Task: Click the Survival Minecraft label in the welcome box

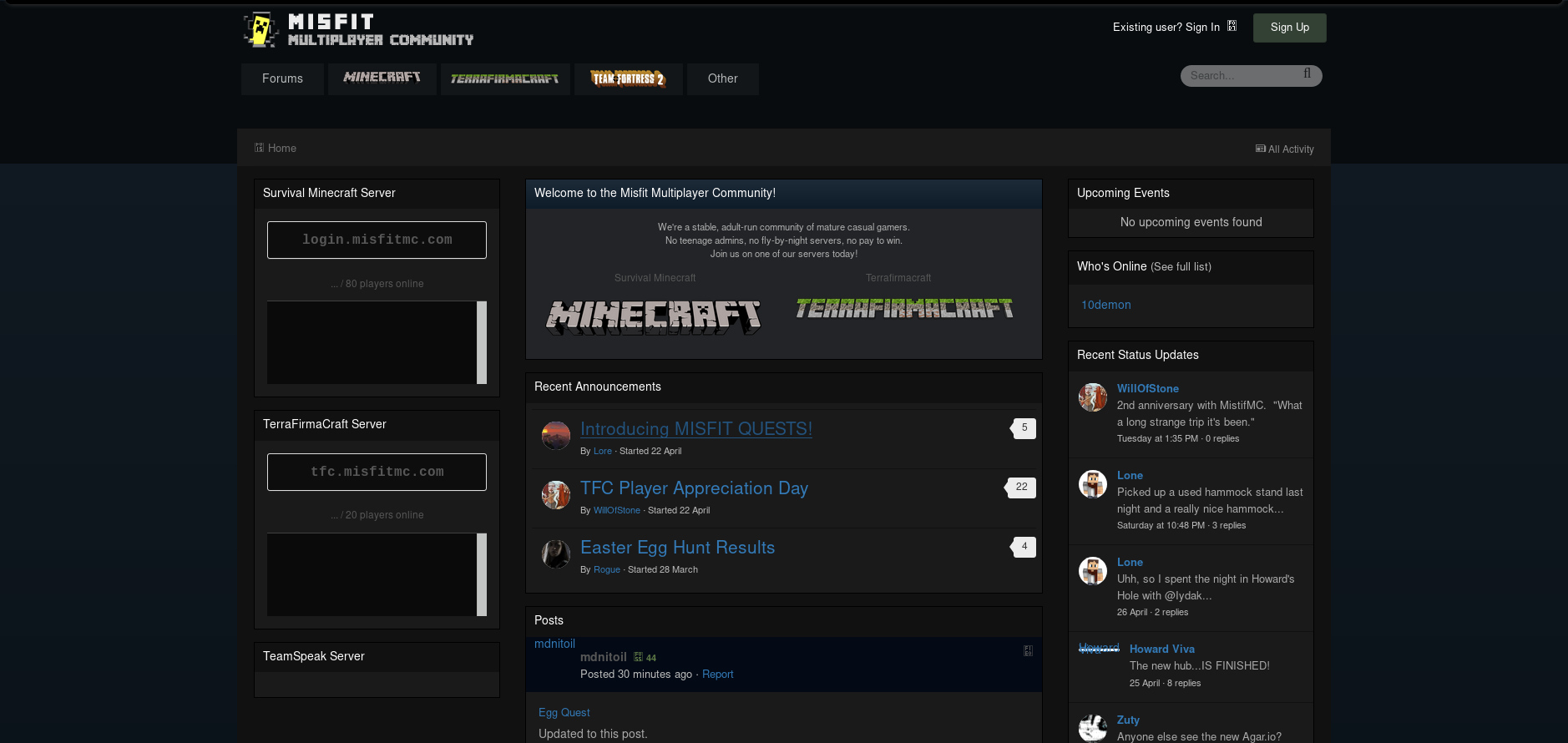Action: [x=655, y=279]
